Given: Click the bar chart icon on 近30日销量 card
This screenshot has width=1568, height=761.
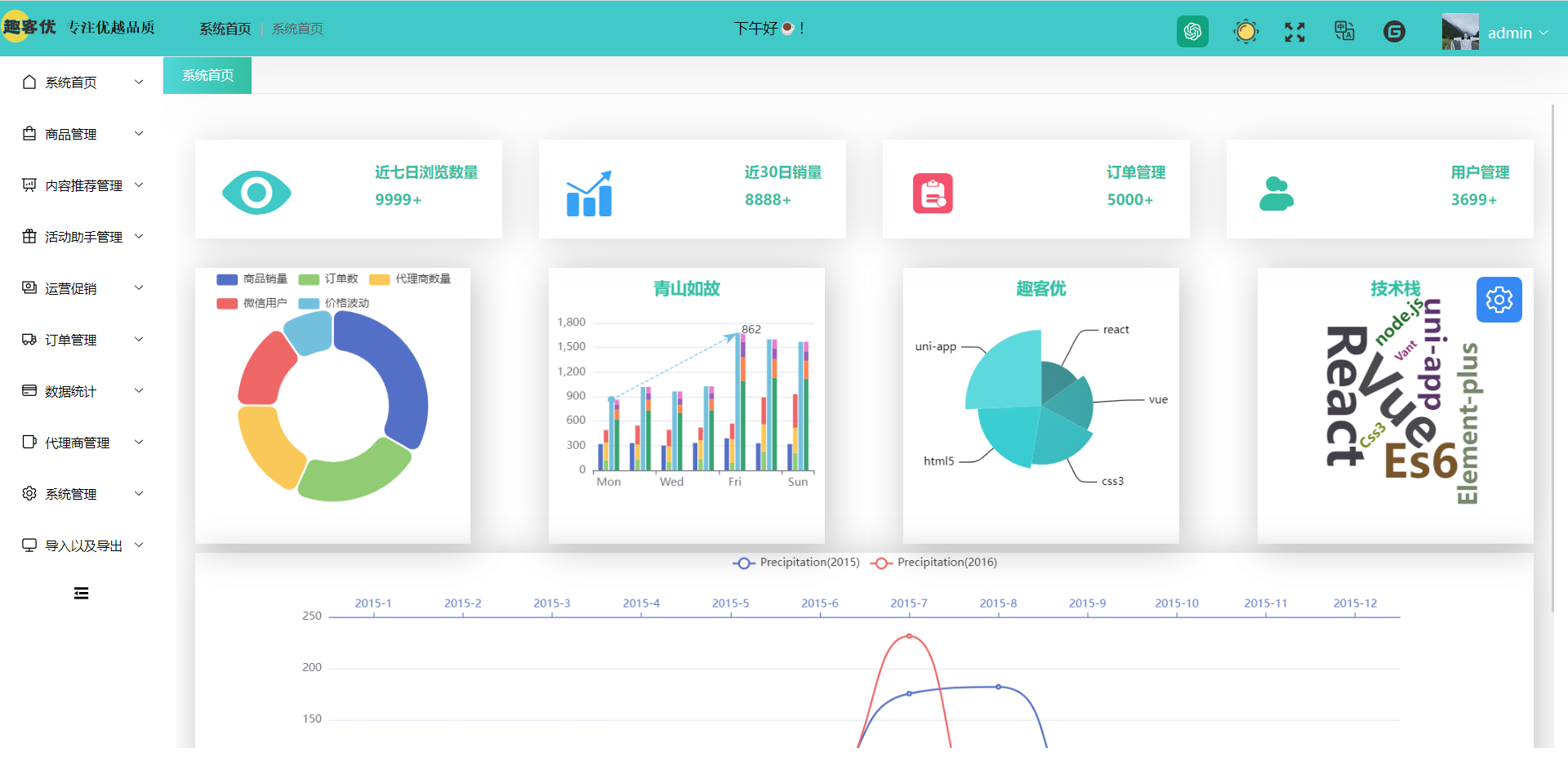Looking at the screenshot, I should coord(589,194).
